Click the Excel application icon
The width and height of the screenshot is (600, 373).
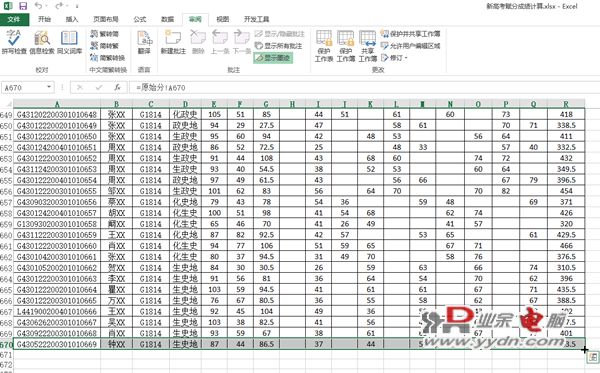click(7, 6)
